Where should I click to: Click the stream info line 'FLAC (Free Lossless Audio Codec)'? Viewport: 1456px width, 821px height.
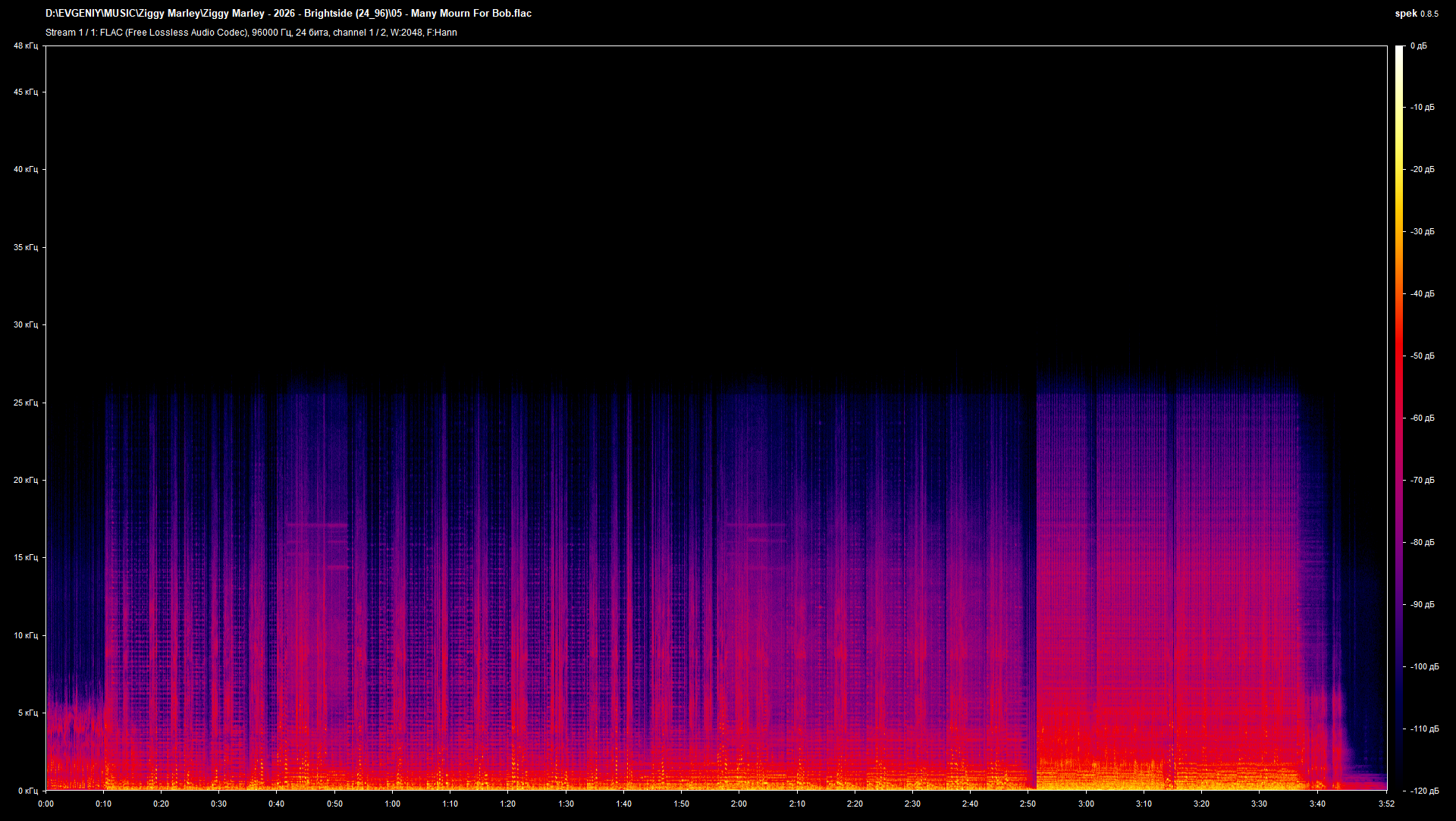251,33
